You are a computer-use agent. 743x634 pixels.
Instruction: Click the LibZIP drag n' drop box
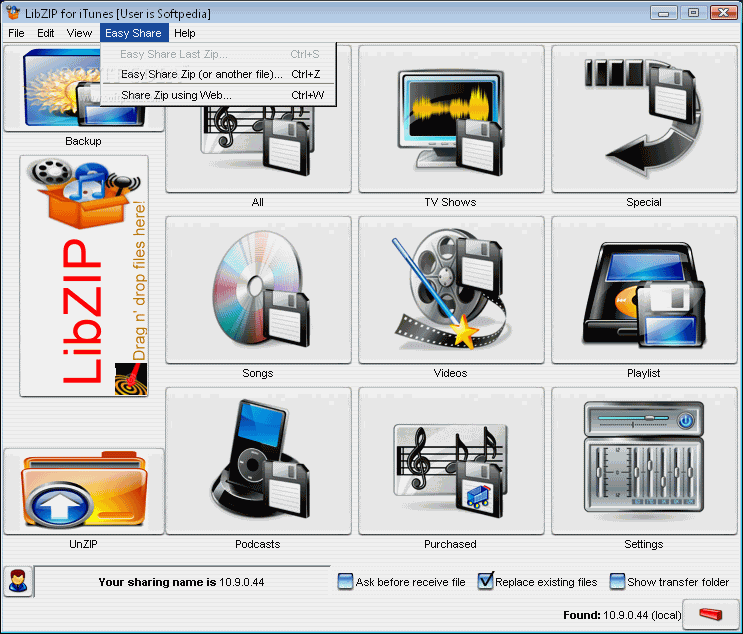click(x=84, y=276)
